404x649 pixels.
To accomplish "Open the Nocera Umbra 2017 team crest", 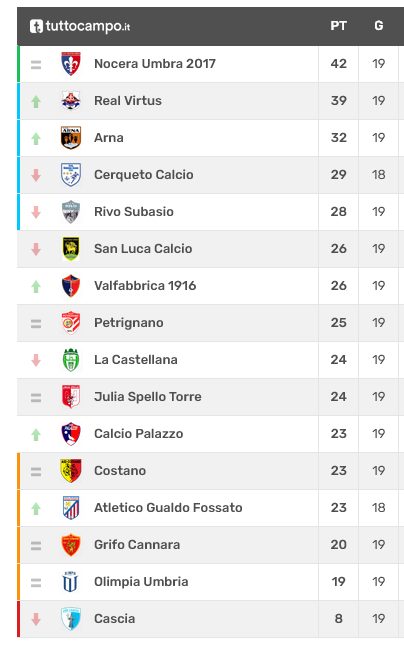I will pyautogui.click(x=71, y=64).
